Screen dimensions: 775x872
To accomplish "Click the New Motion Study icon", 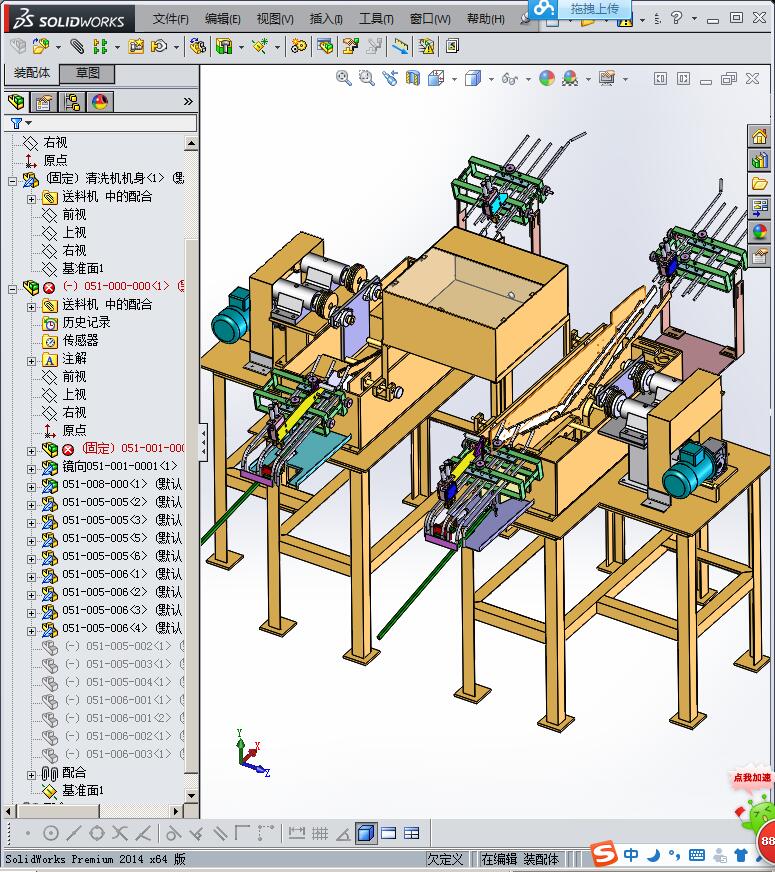I will point(299,46).
